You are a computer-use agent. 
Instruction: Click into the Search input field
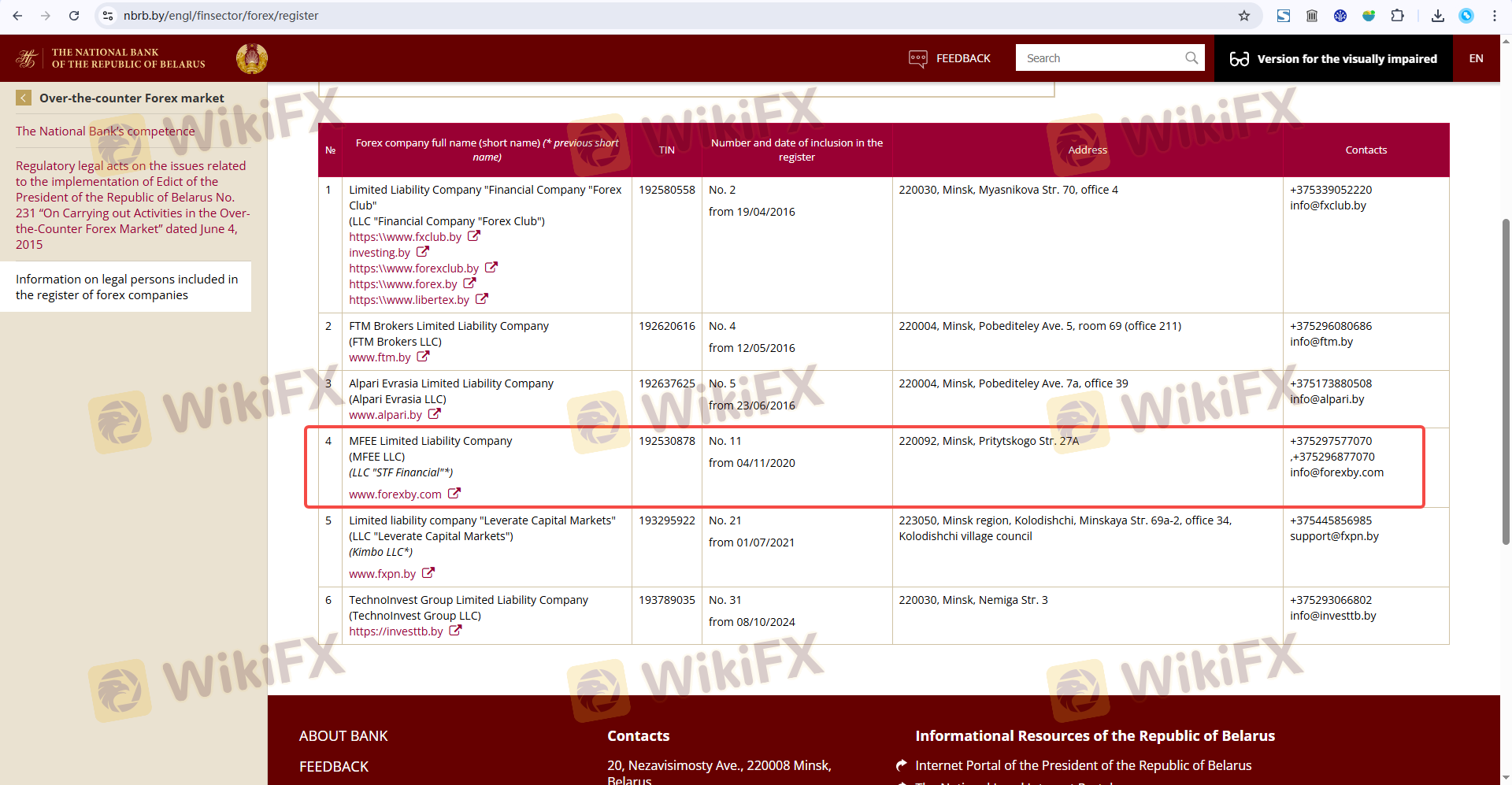point(1101,58)
